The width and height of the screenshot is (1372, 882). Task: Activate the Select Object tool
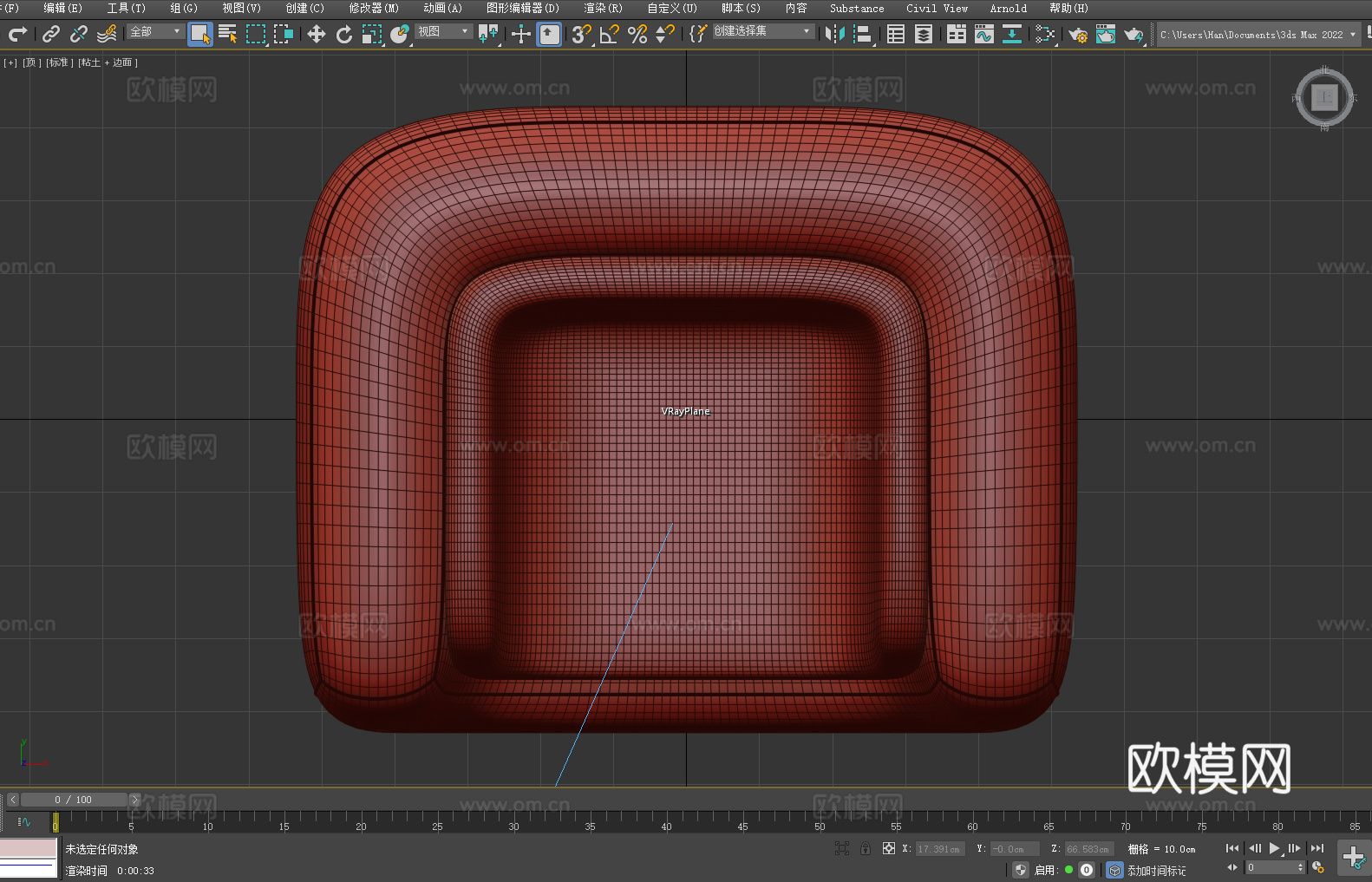click(x=200, y=34)
